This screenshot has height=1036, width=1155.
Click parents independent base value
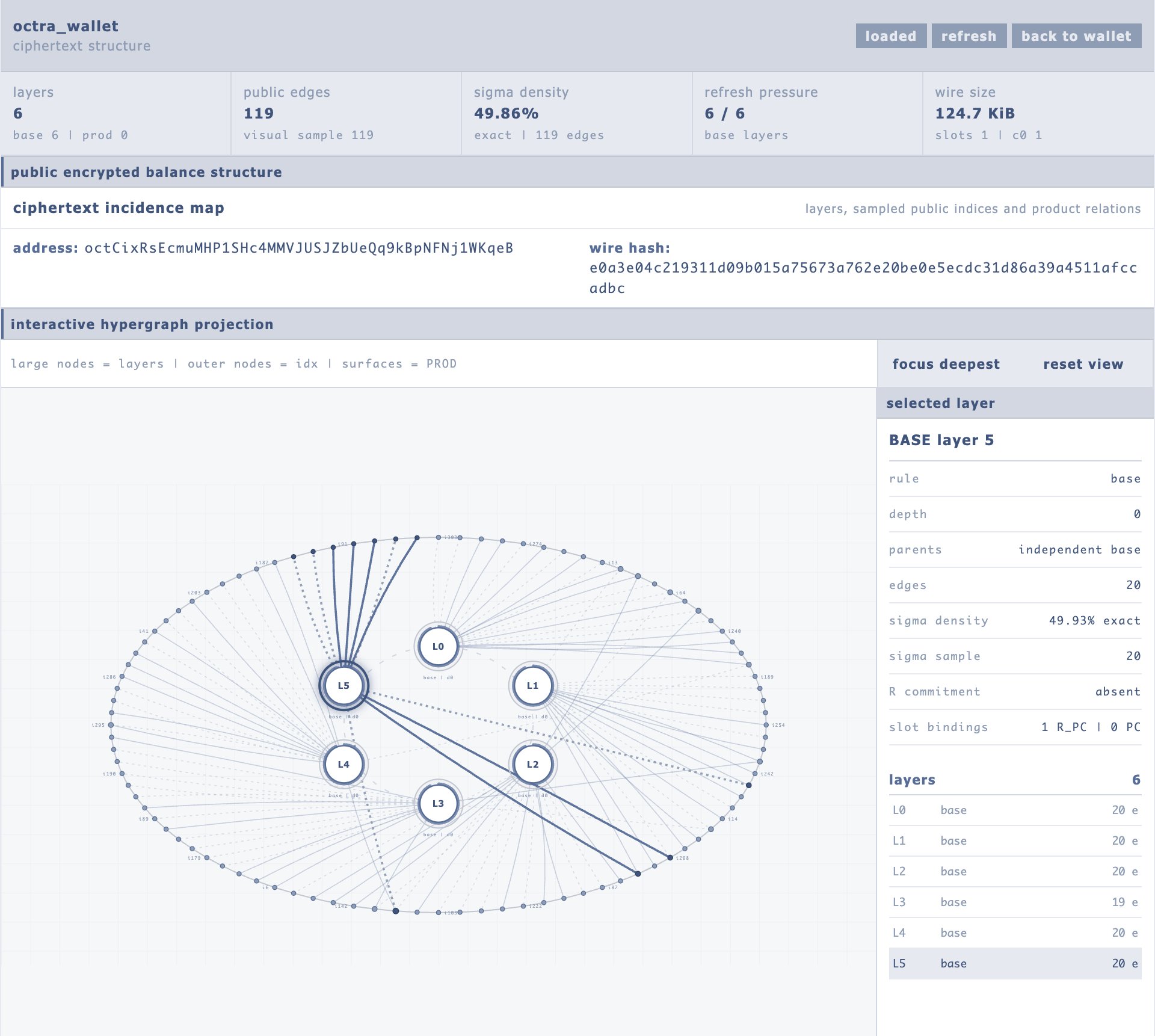click(1079, 550)
